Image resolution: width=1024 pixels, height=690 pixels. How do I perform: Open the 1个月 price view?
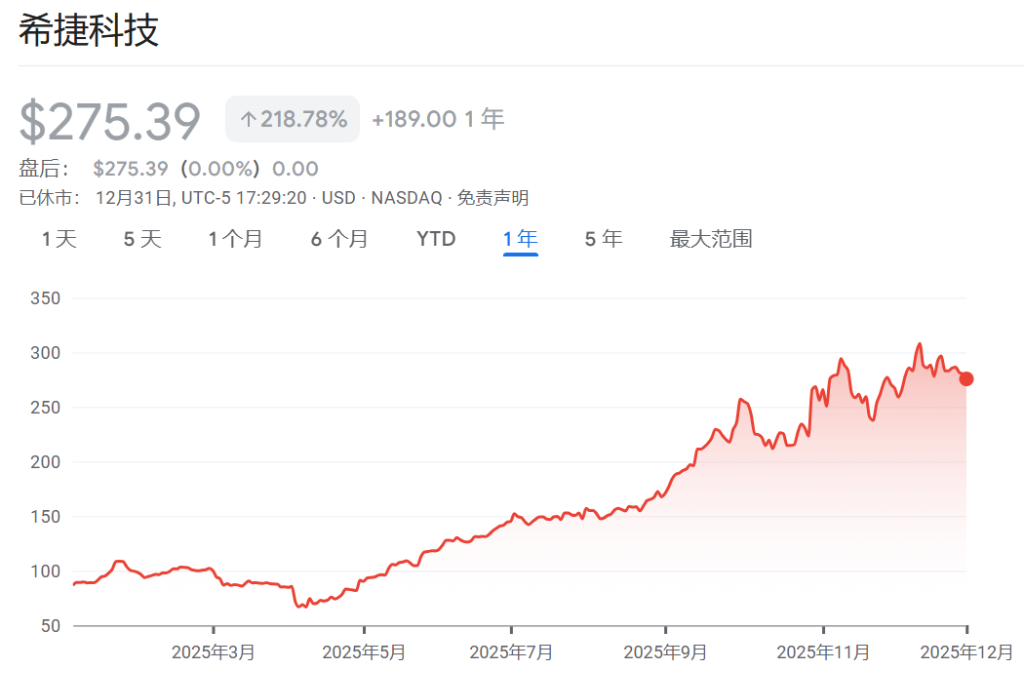pos(236,239)
